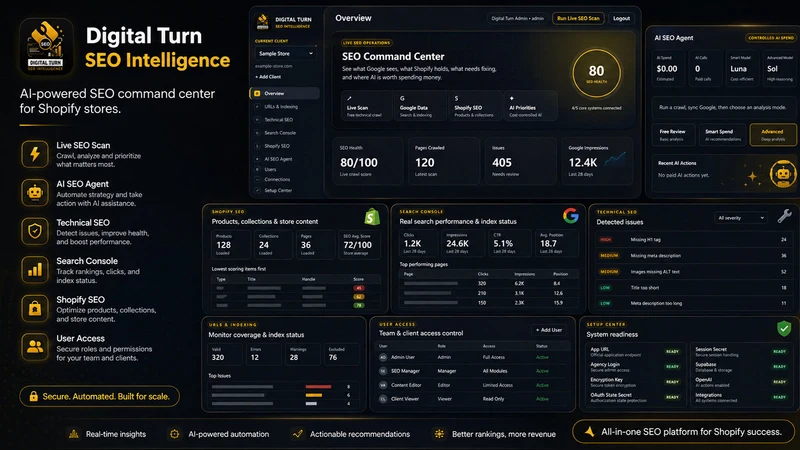Screen dimensions: 800x450
Task: Click the Admin User avatar circle
Action: pos(383,357)
